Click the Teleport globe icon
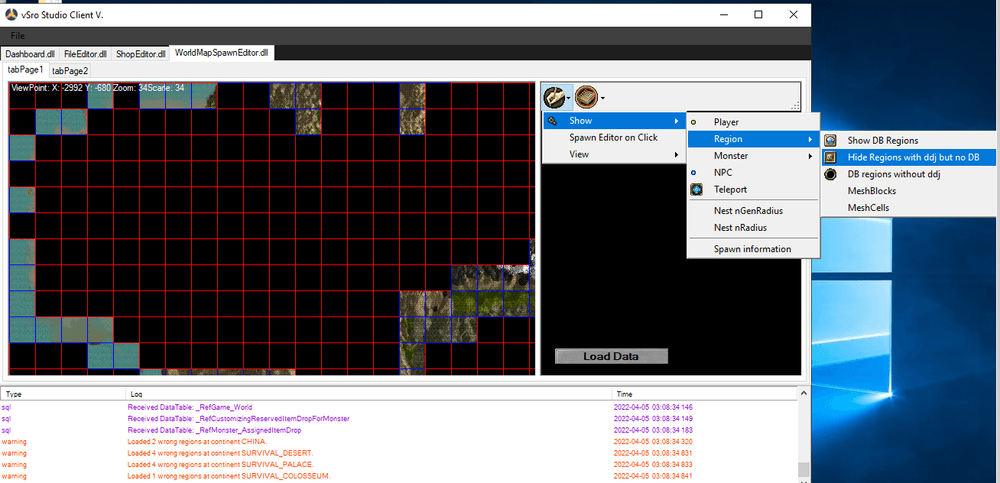 [x=696, y=189]
